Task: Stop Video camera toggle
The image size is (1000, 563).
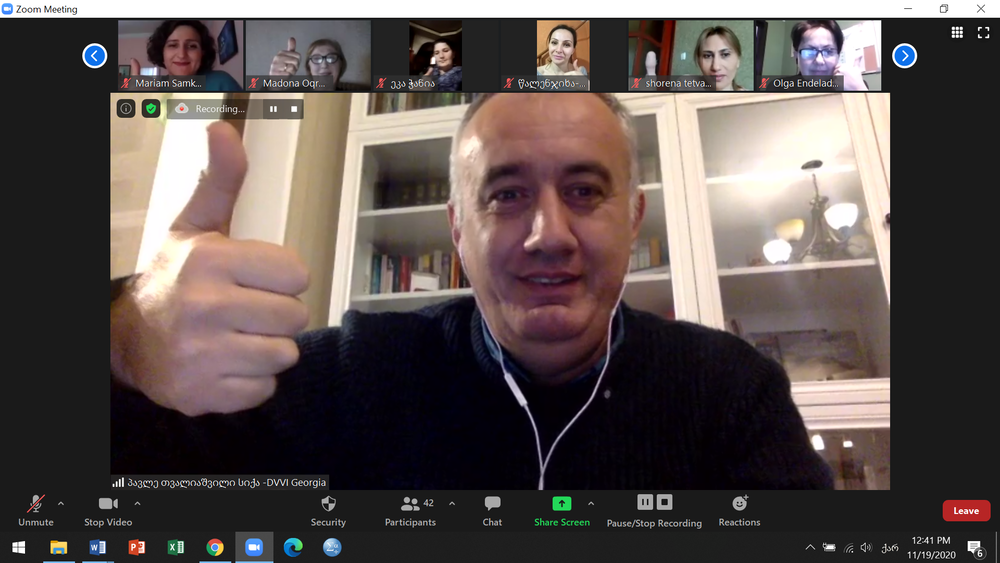Action: [107, 510]
